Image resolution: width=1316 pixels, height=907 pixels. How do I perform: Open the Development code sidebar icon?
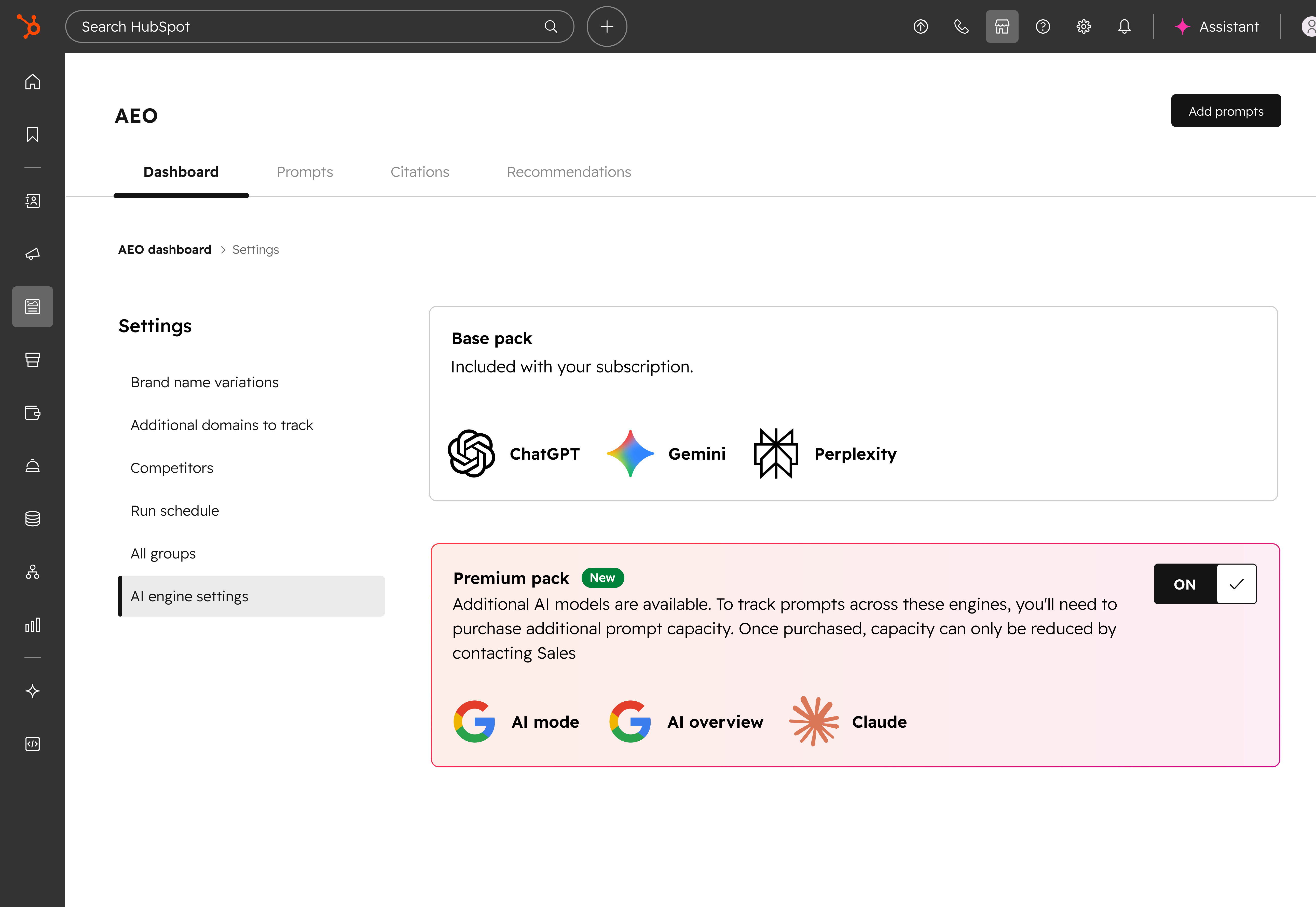32,744
